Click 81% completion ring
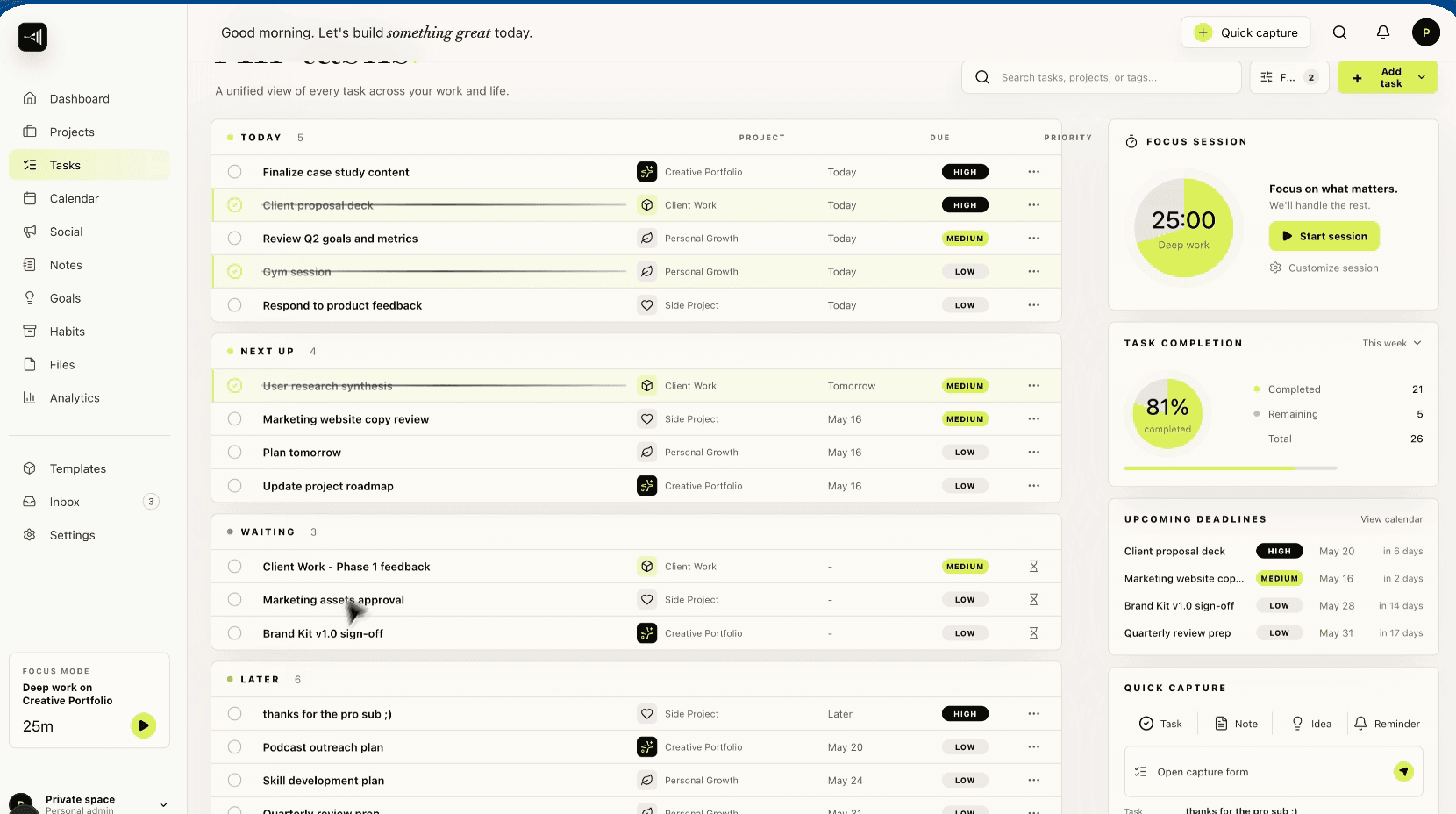1456x814 pixels. (x=1167, y=413)
